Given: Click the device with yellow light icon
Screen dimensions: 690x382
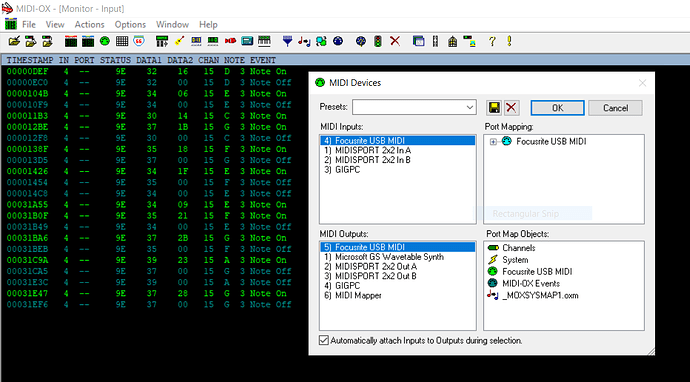Looking at the screenshot, I should pyautogui.click(x=470, y=41).
